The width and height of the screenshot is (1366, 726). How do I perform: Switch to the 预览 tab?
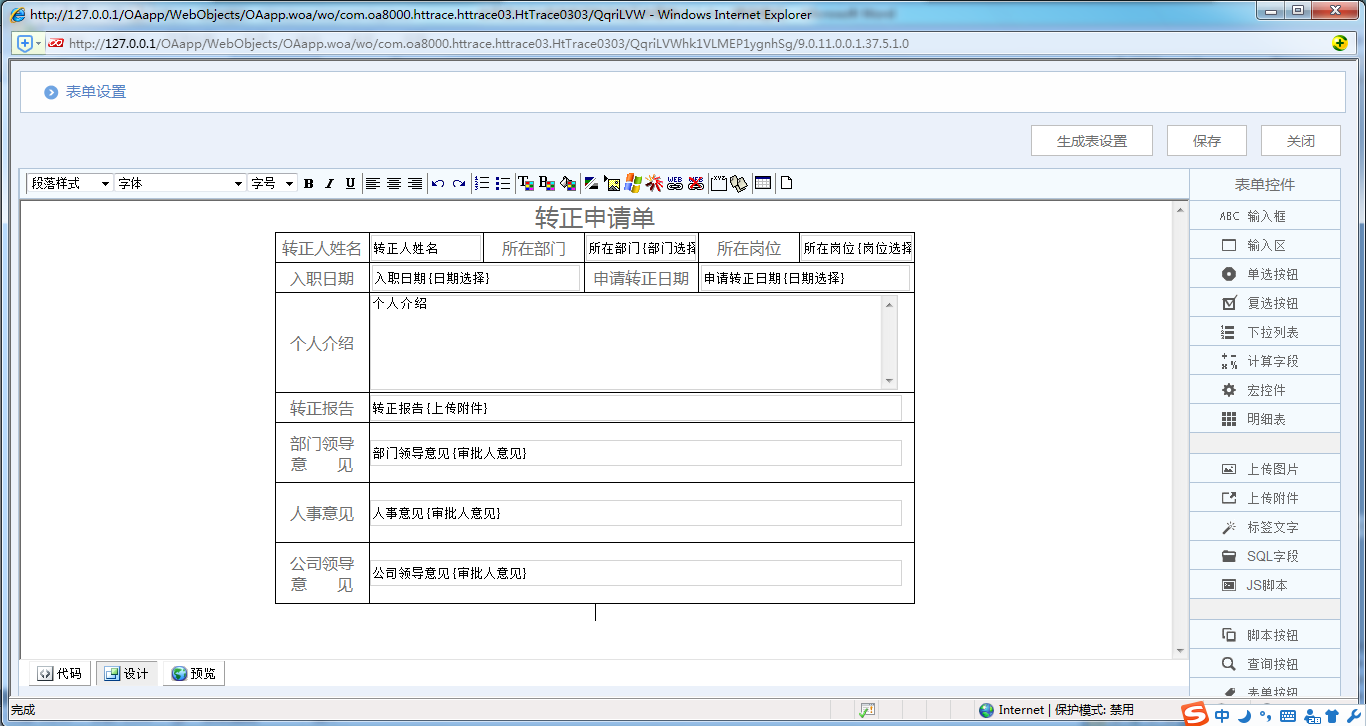[193, 674]
